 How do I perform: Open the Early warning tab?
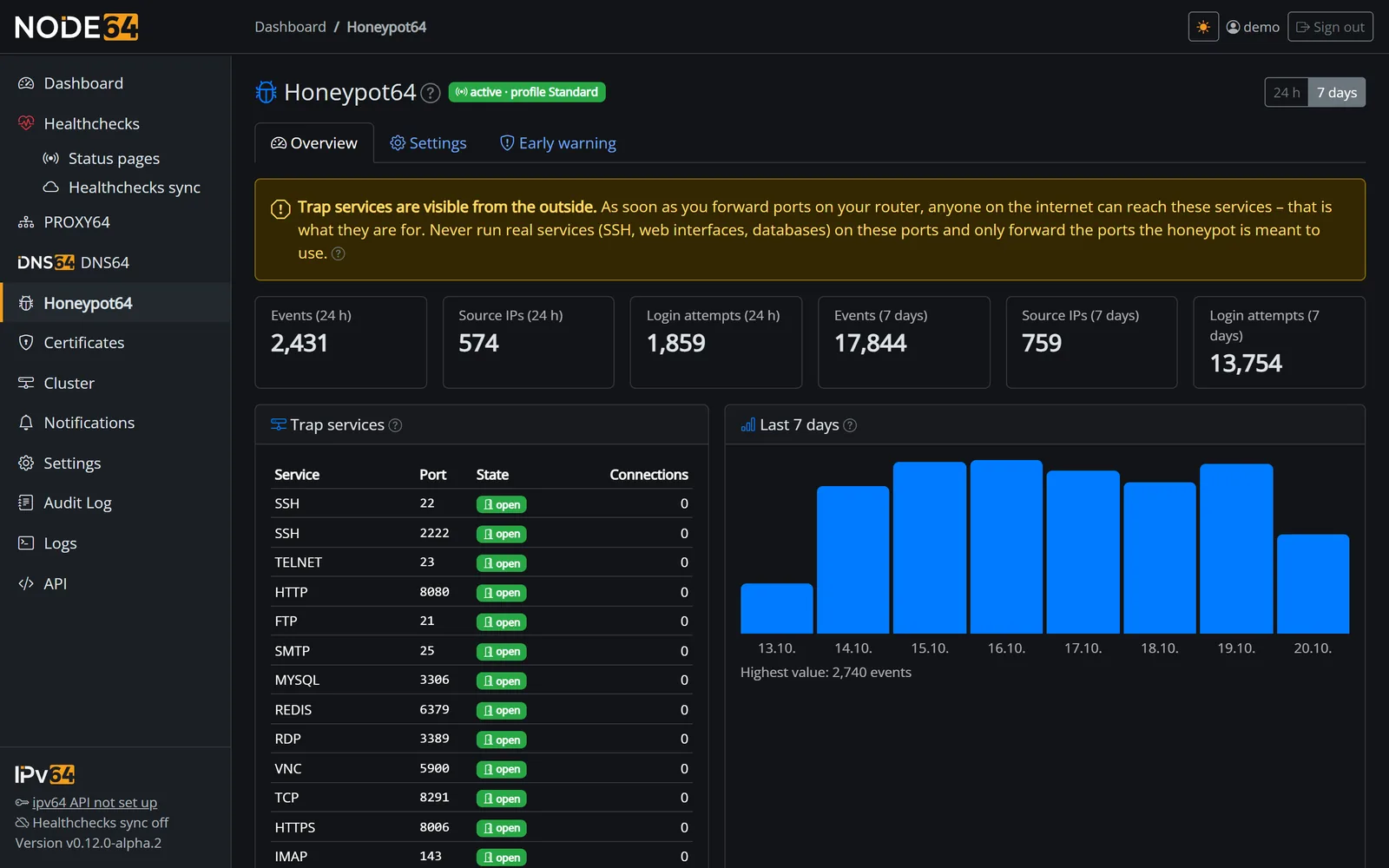point(558,143)
